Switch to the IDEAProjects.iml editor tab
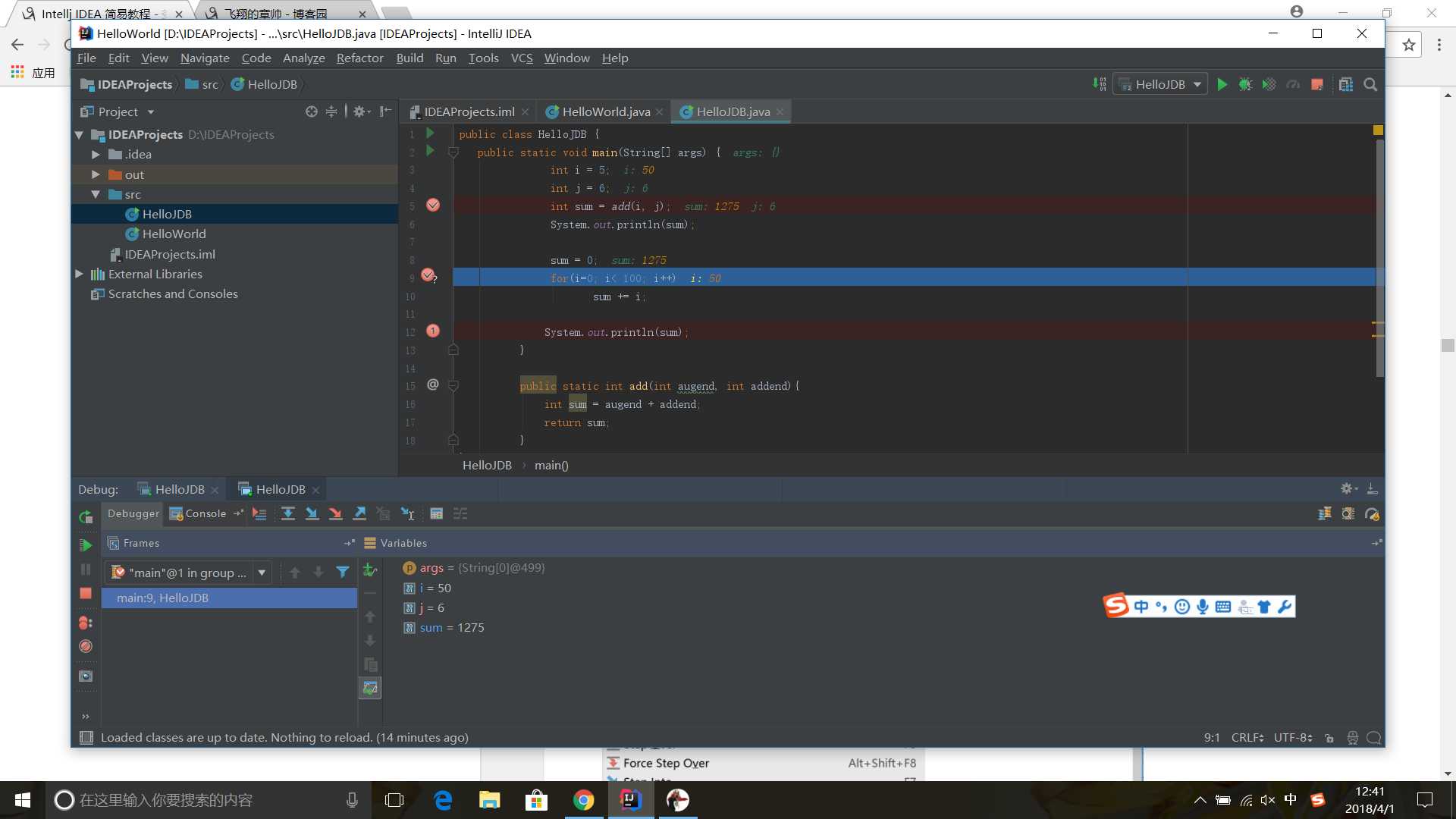The width and height of the screenshot is (1456, 819). (469, 111)
